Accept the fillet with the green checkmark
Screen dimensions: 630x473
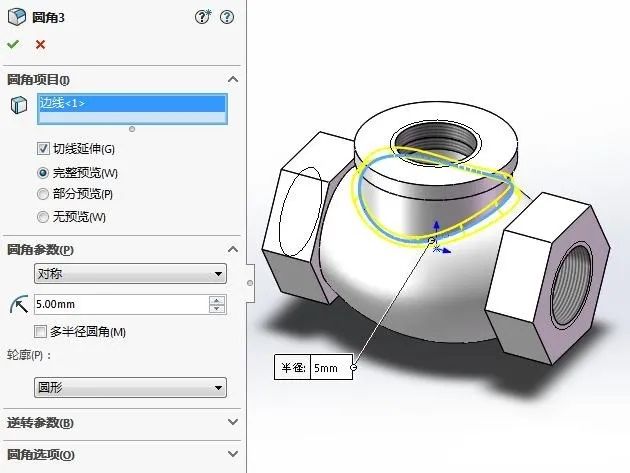pos(13,44)
